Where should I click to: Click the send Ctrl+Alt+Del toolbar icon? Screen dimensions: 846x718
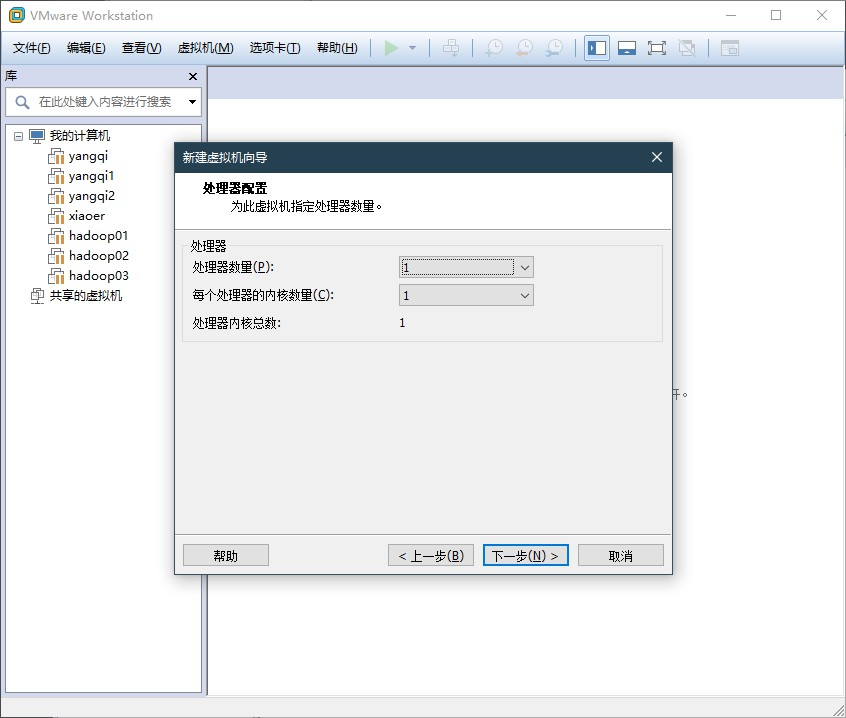point(451,48)
